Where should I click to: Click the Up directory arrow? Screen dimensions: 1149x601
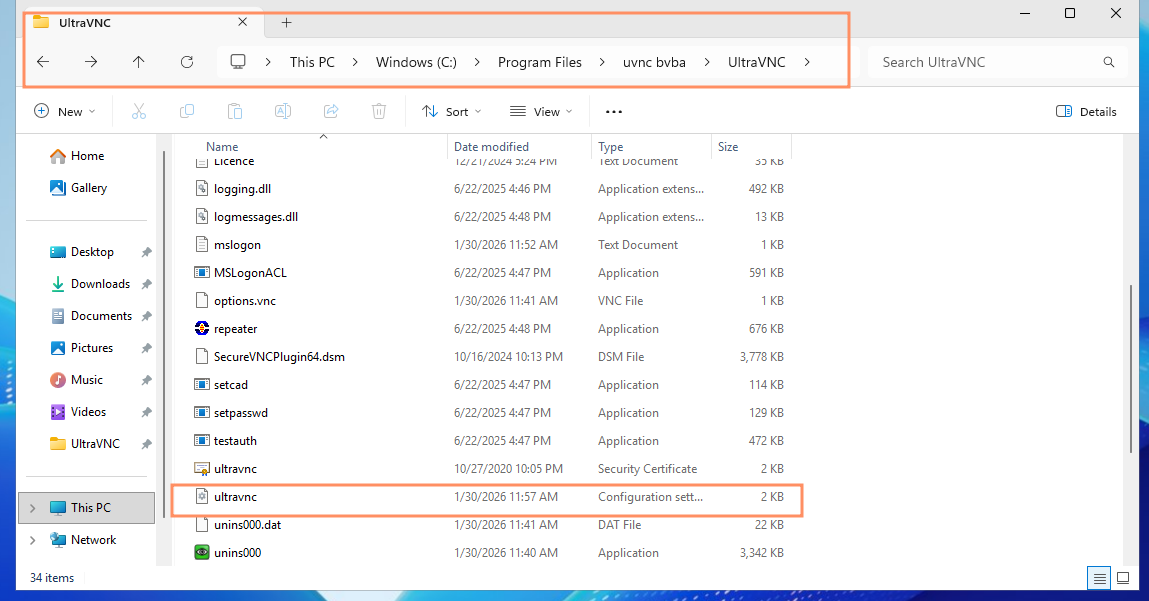(139, 62)
